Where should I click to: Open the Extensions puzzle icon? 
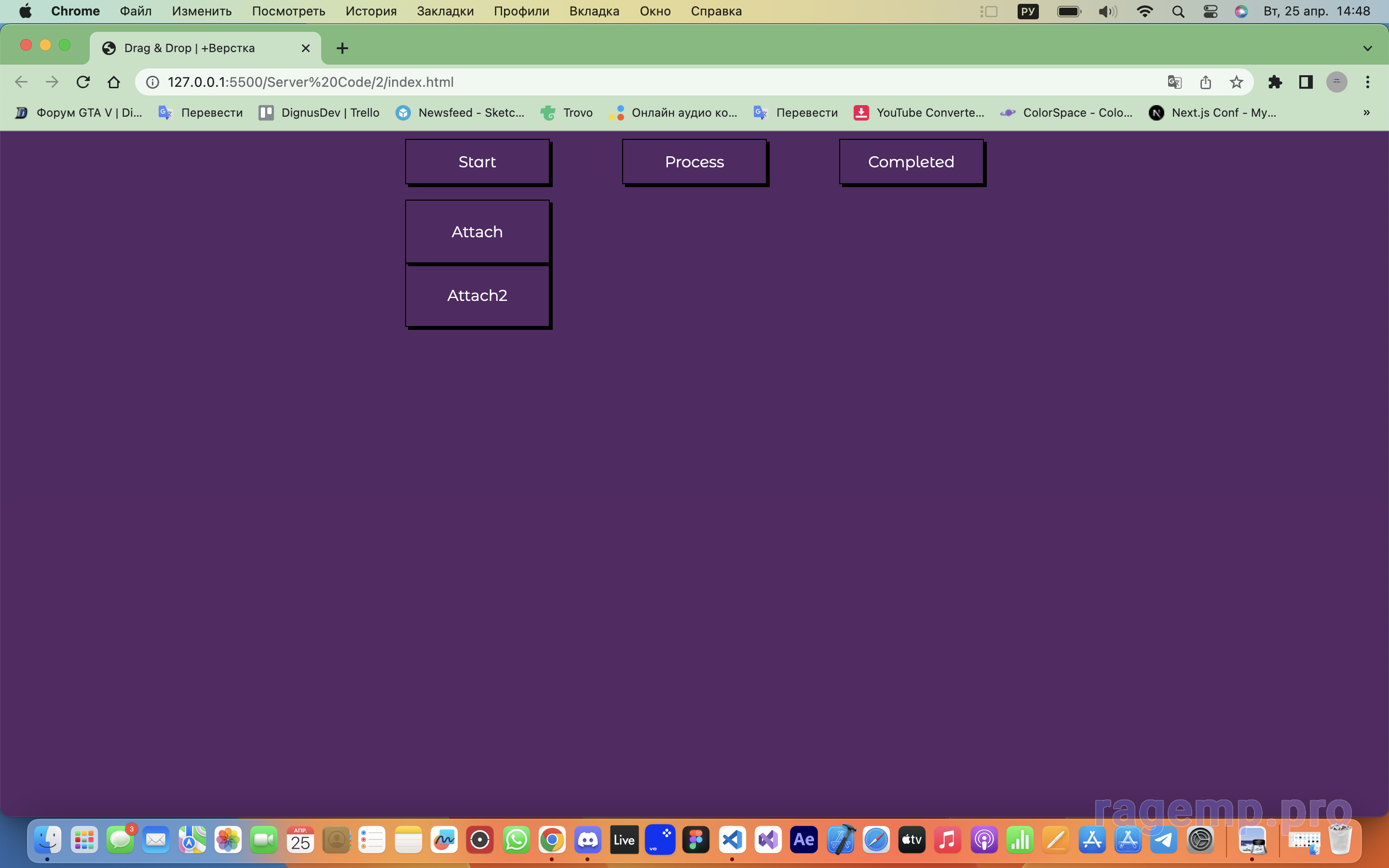pyautogui.click(x=1275, y=82)
